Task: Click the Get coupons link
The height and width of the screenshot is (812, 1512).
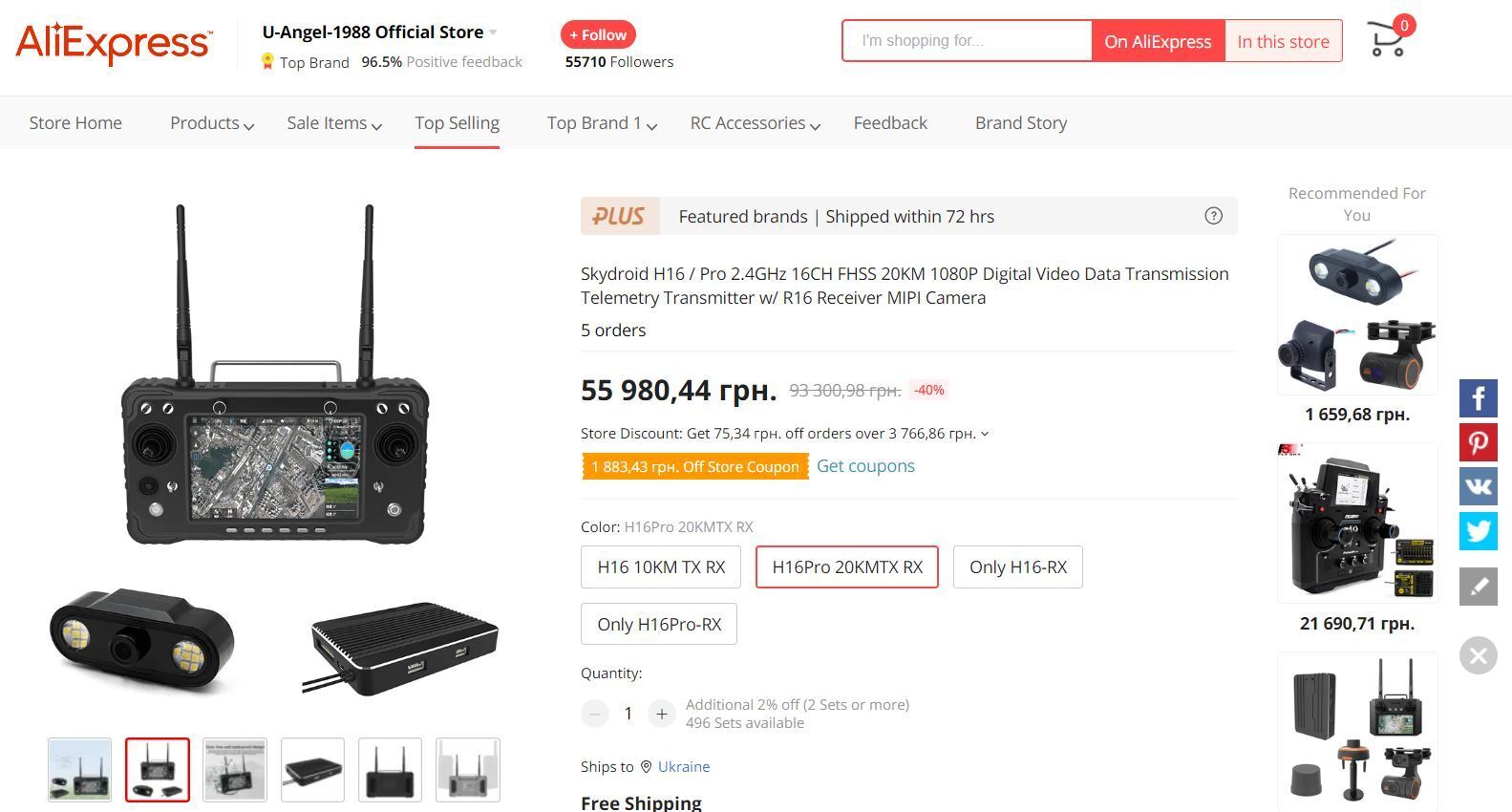Action: coord(865,465)
